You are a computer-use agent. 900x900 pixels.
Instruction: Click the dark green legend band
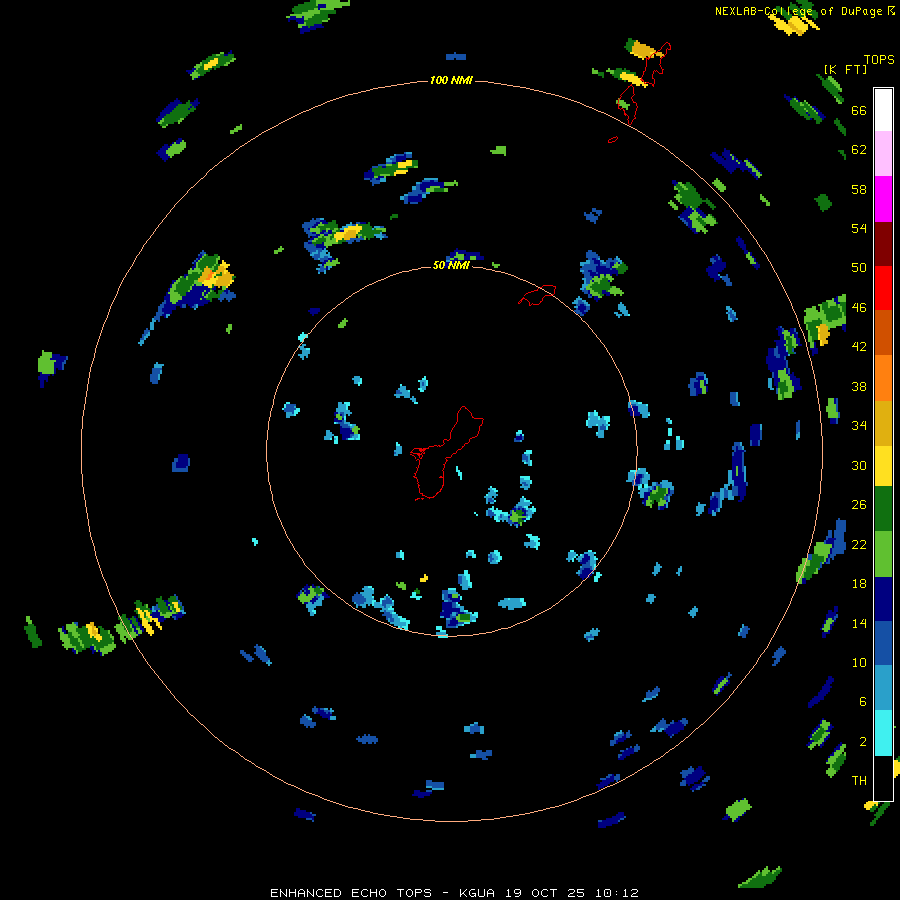(883, 509)
